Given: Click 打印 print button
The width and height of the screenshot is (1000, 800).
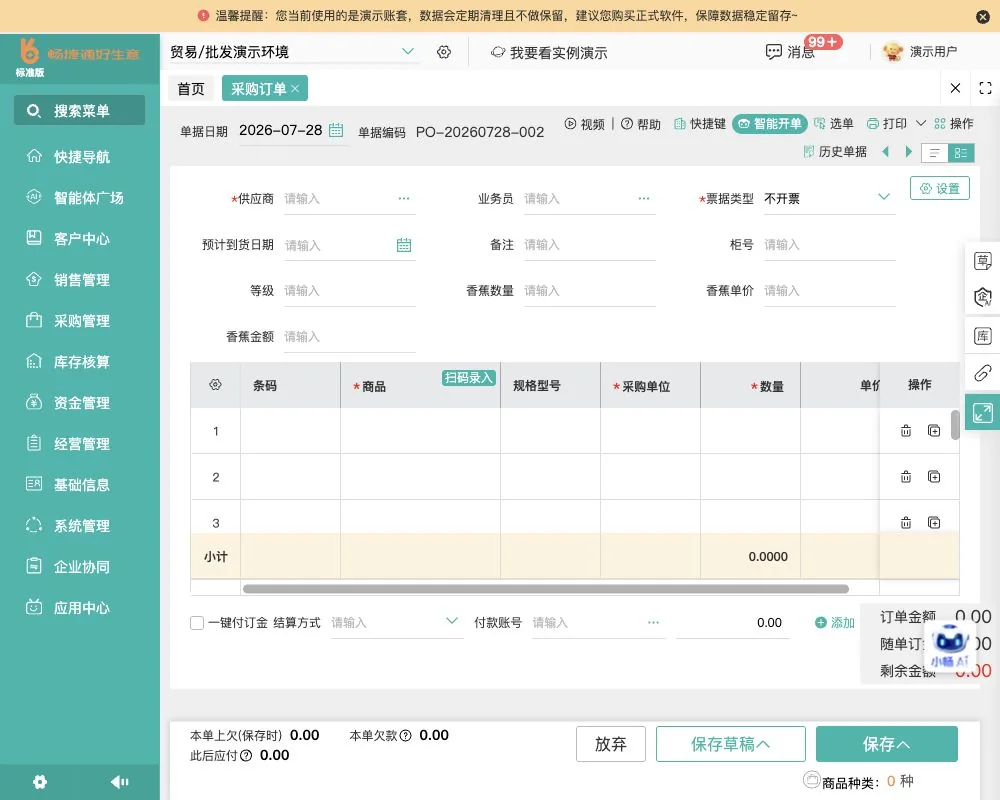Looking at the screenshot, I should (x=886, y=124).
